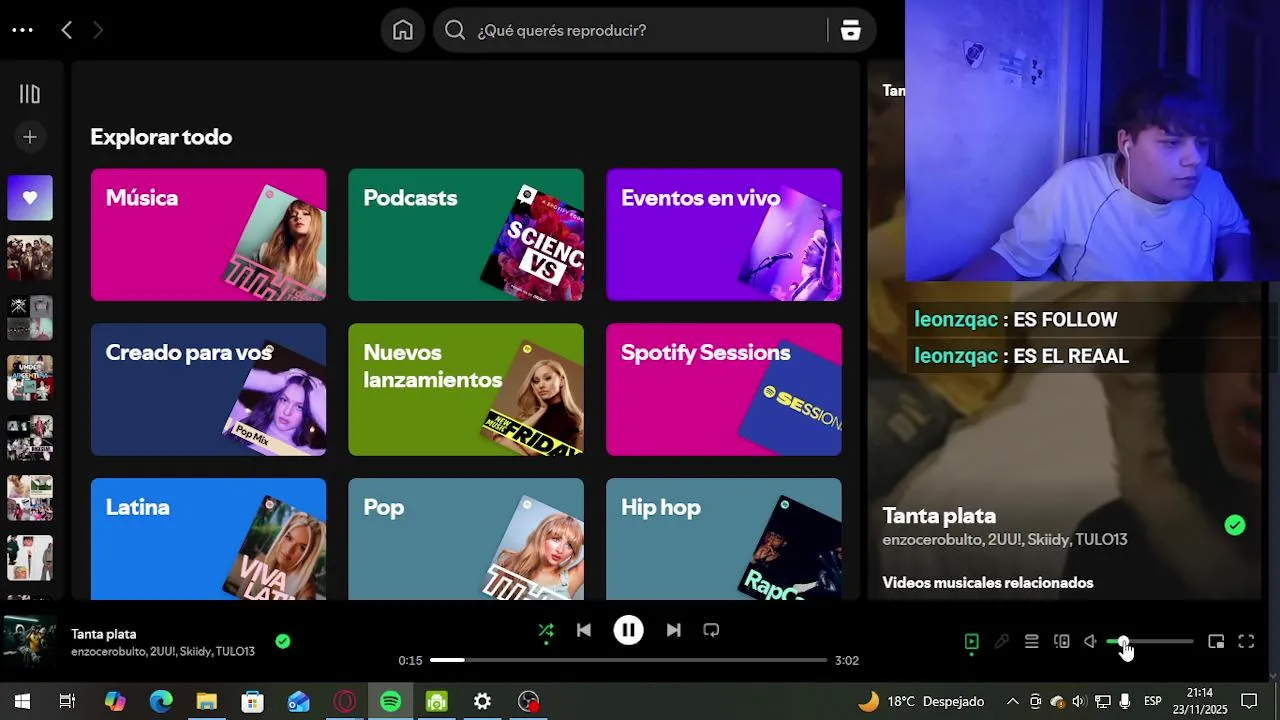Image resolution: width=1280 pixels, height=720 pixels.
Task: Open the Eventos en vivo card
Action: point(724,235)
